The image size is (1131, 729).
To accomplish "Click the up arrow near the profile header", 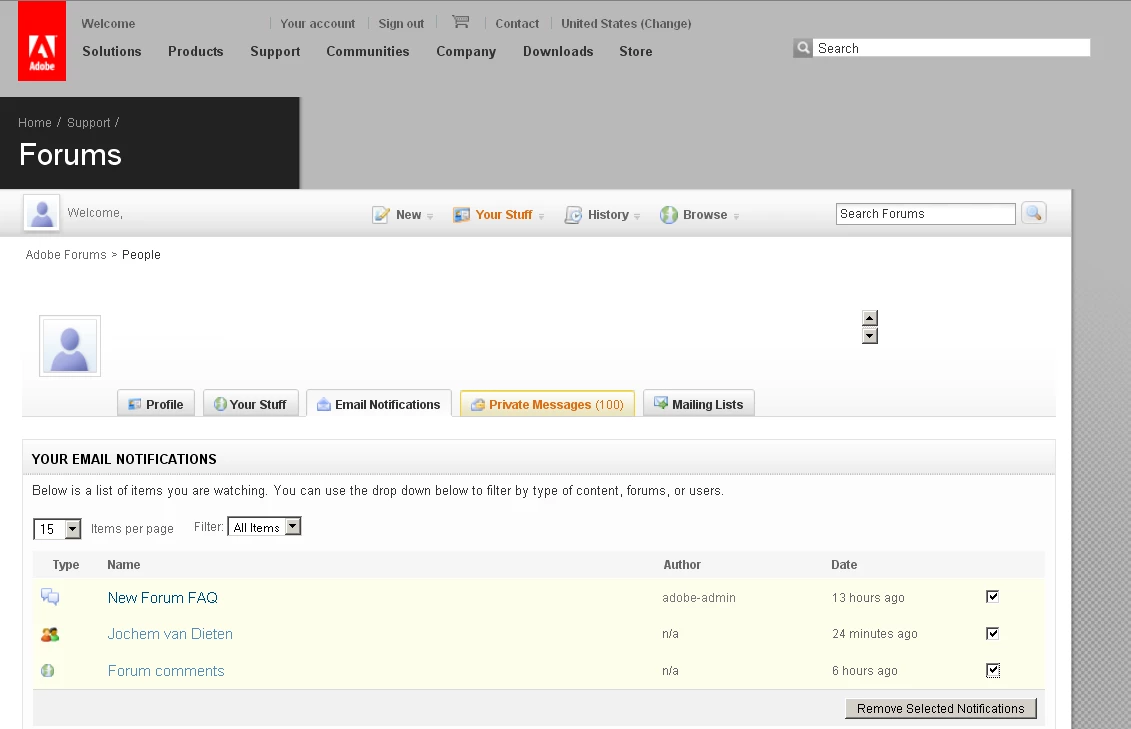I will pos(870,318).
